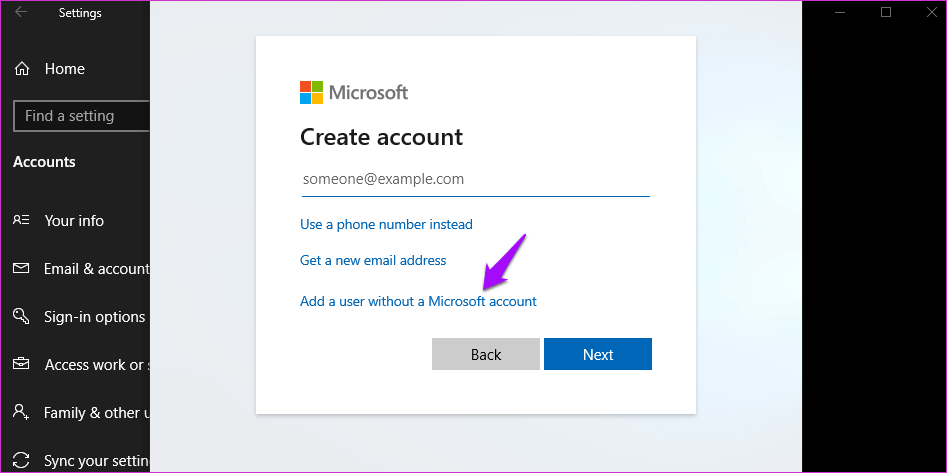
Task: Maximize the Settings window
Action: 886,12
